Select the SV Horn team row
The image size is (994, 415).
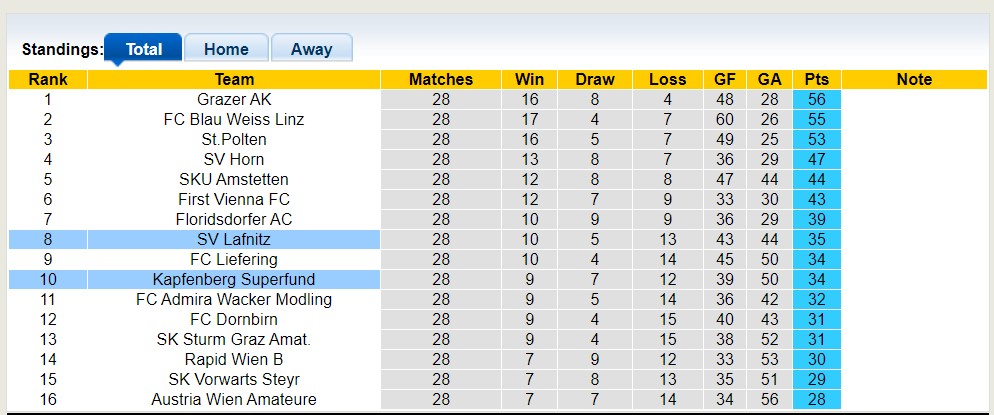coord(234,159)
